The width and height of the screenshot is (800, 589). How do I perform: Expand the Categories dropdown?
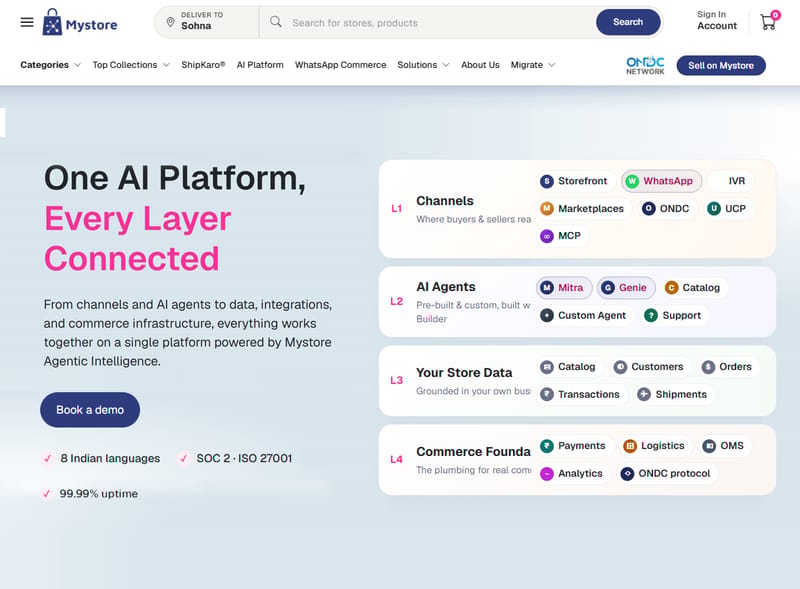(x=51, y=65)
